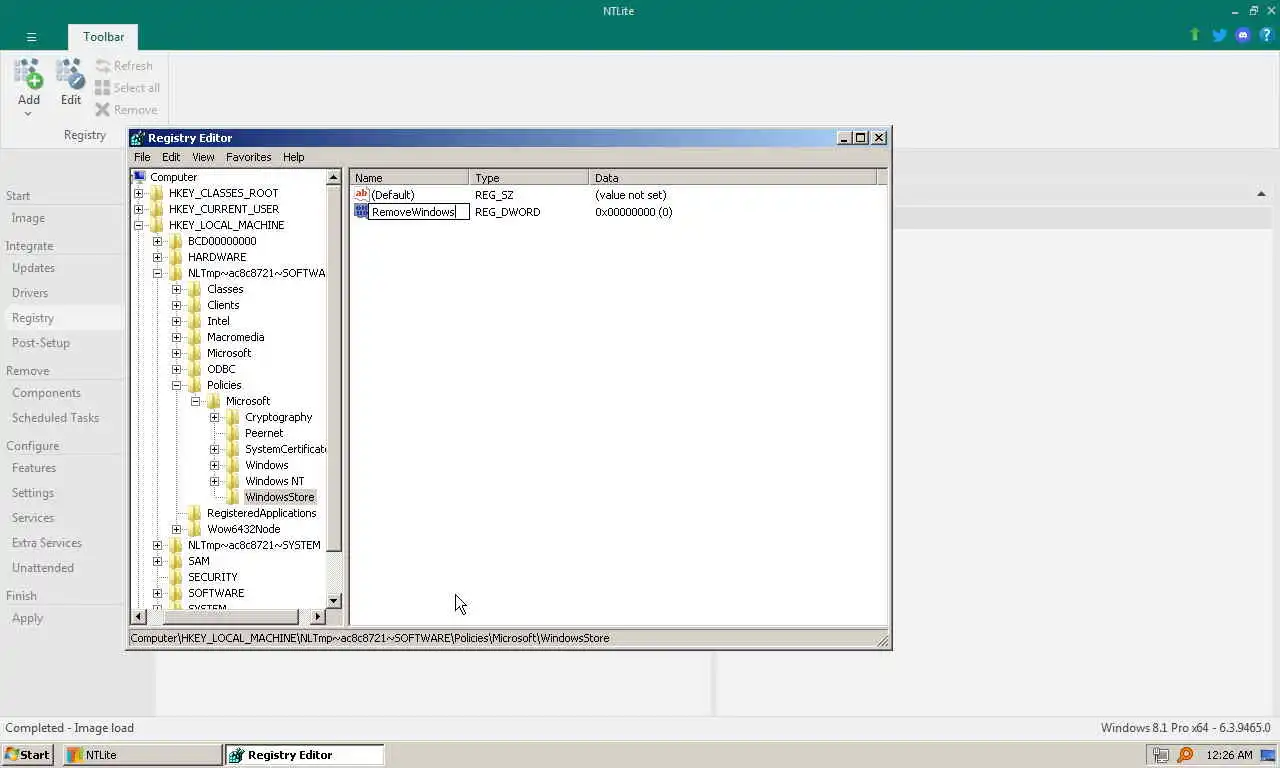Viewport: 1280px width, 768px height.
Task: Select the RegisteredApplications key
Action: pos(261,513)
